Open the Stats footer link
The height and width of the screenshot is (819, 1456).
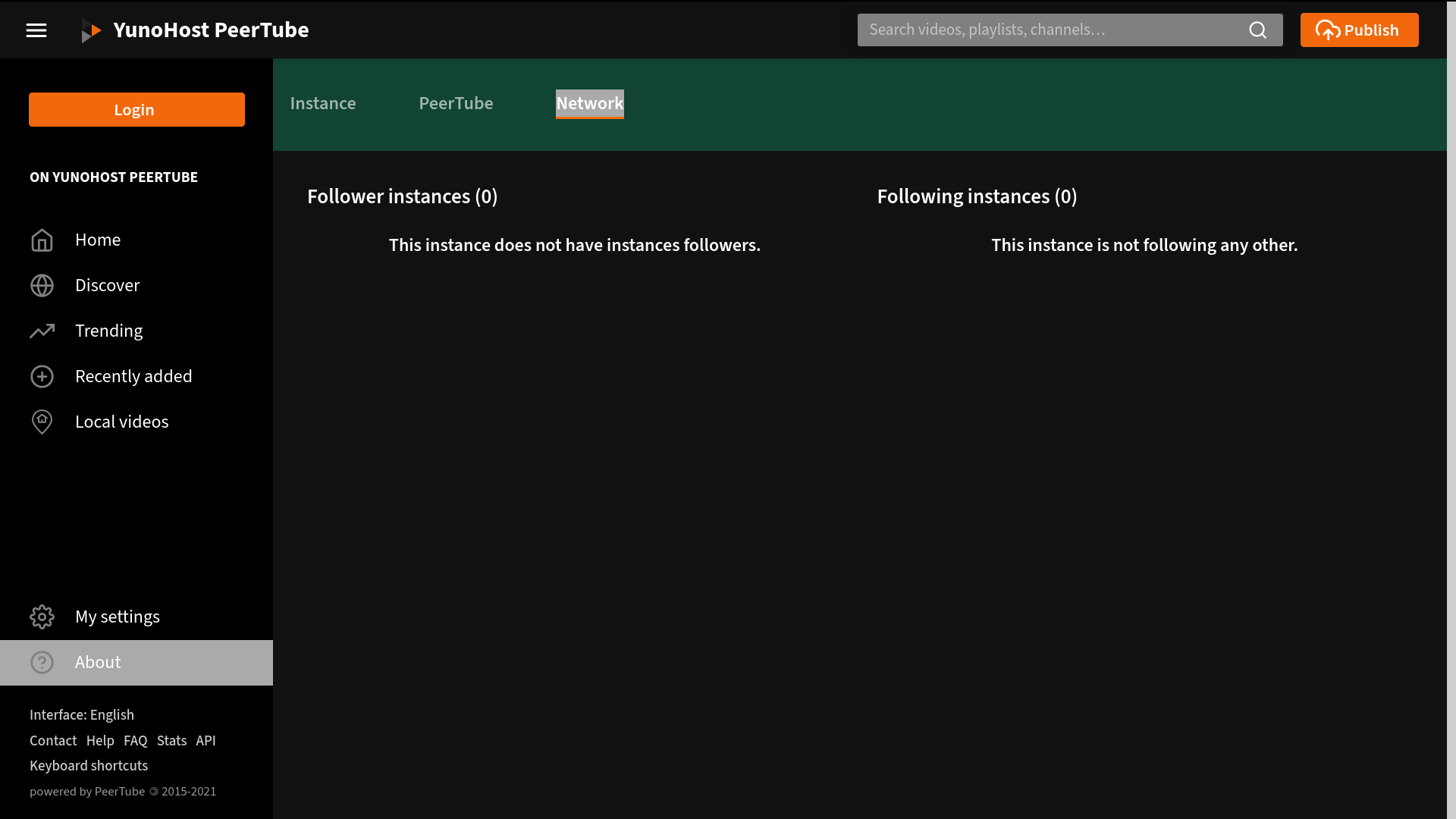171,741
